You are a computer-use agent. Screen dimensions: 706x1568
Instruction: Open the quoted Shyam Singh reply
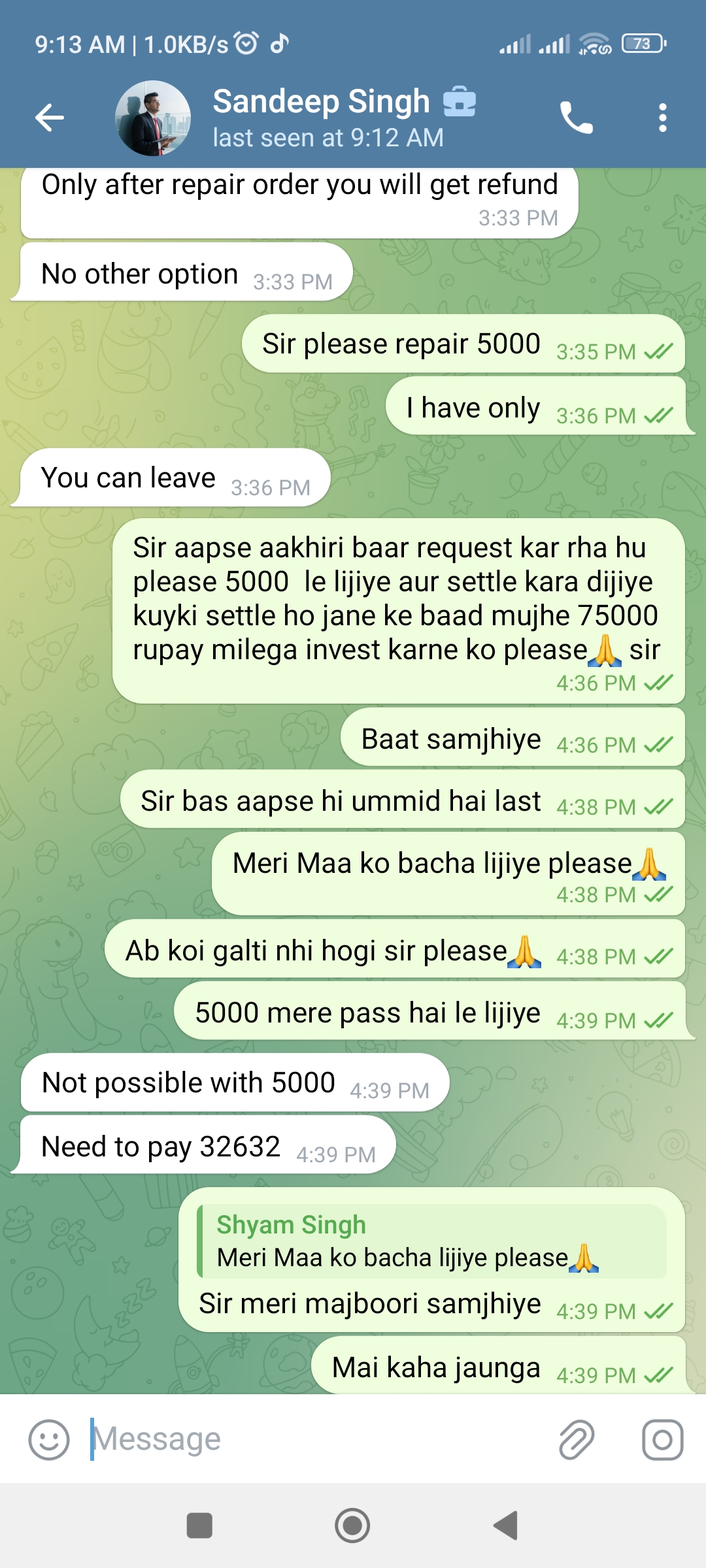pos(431,1241)
